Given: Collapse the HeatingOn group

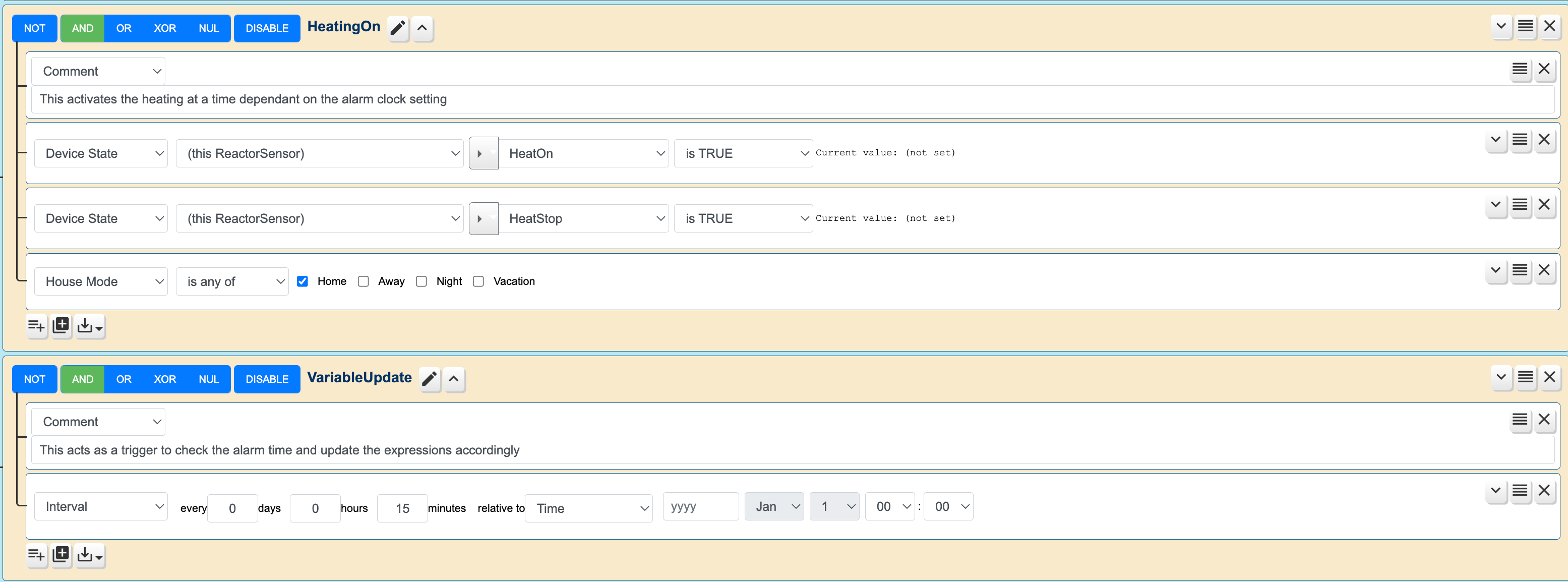Looking at the screenshot, I should (x=422, y=28).
